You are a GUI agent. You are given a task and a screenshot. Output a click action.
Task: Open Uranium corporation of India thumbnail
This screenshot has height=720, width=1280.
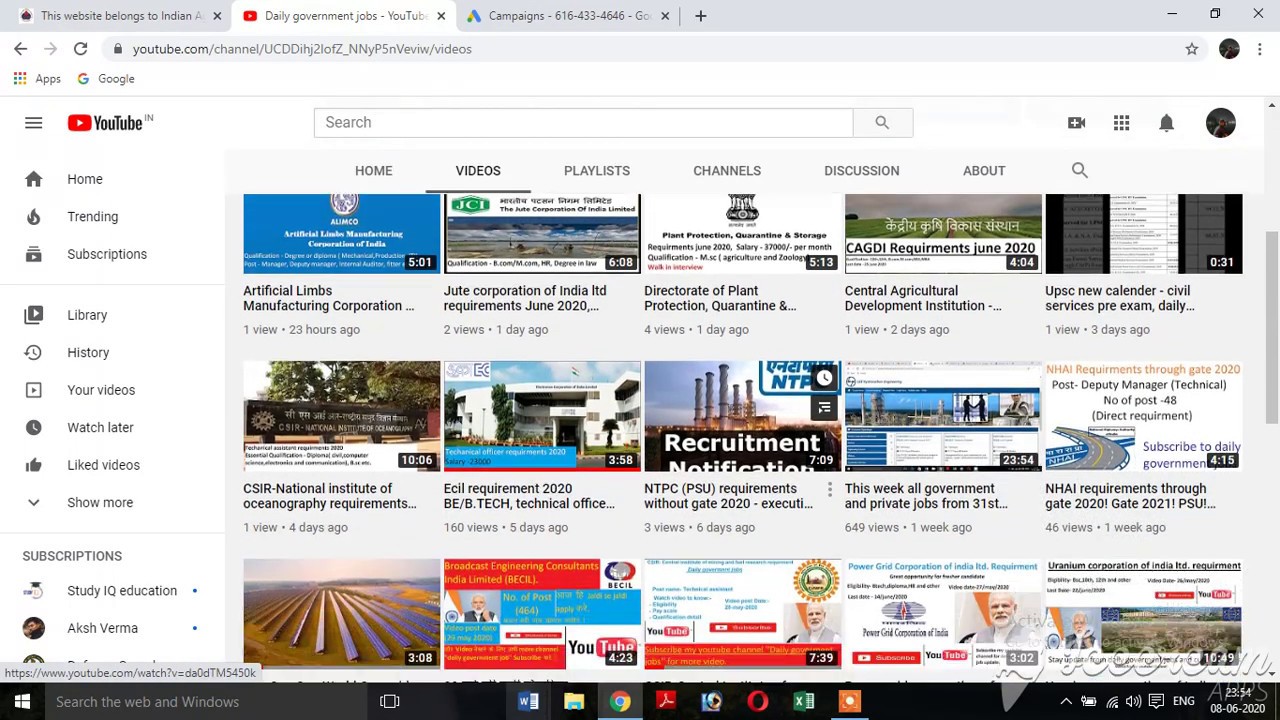(1144, 614)
